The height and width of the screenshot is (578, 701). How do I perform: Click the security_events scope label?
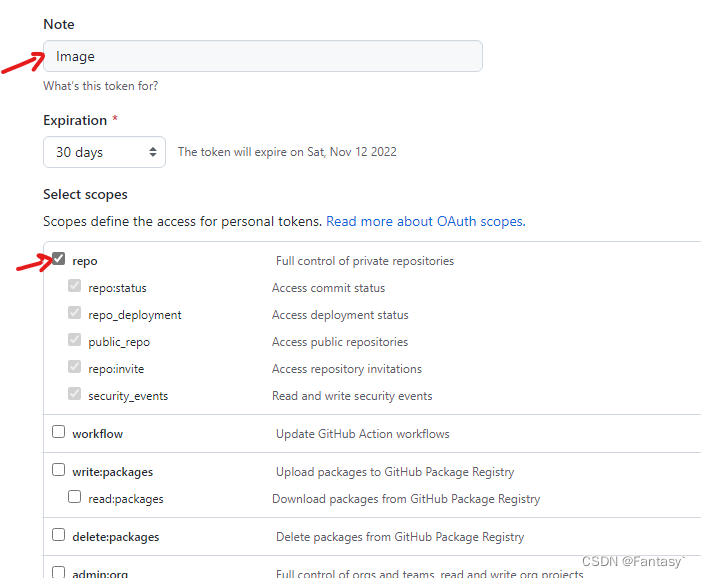(x=128, y=397)
